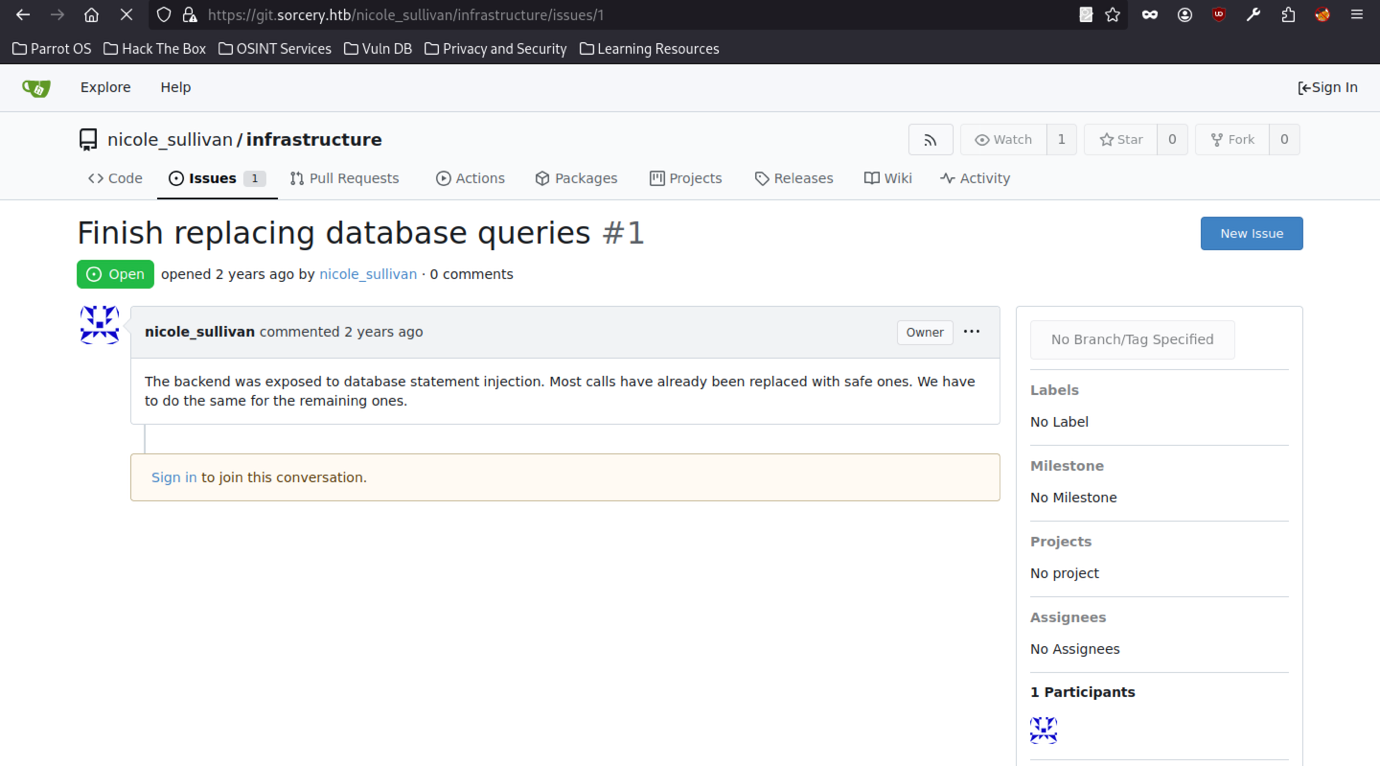Click the Gitea logo home icon

pos(36,88)
